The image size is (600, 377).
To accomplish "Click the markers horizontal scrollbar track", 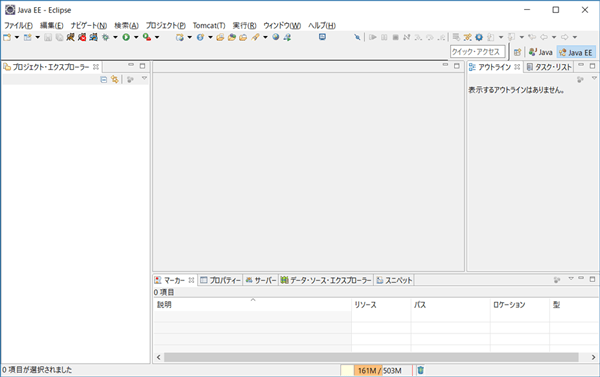I will tap(371, 357).
